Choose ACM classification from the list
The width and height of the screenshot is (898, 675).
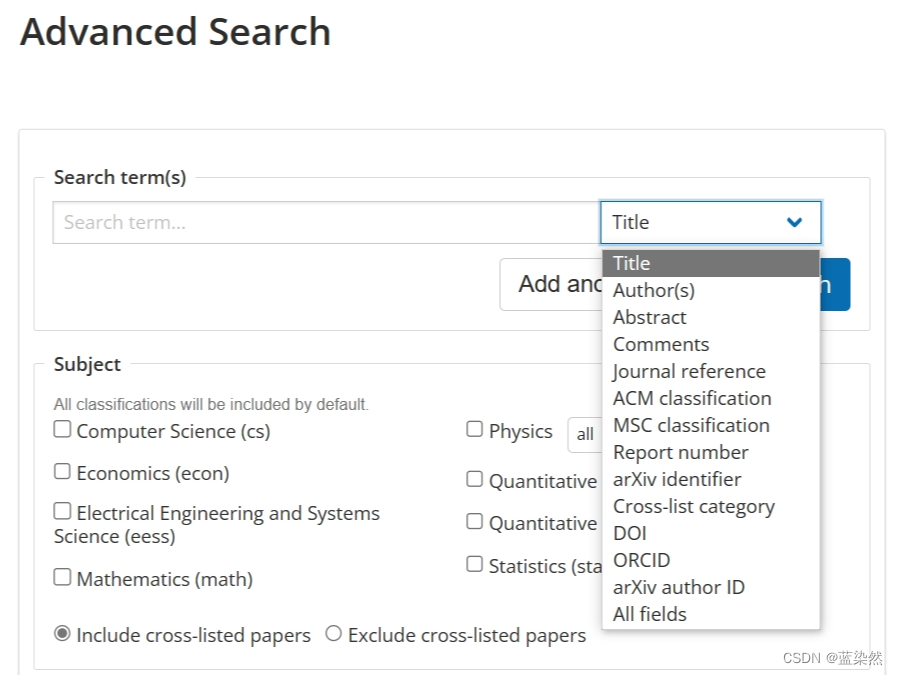692,398
